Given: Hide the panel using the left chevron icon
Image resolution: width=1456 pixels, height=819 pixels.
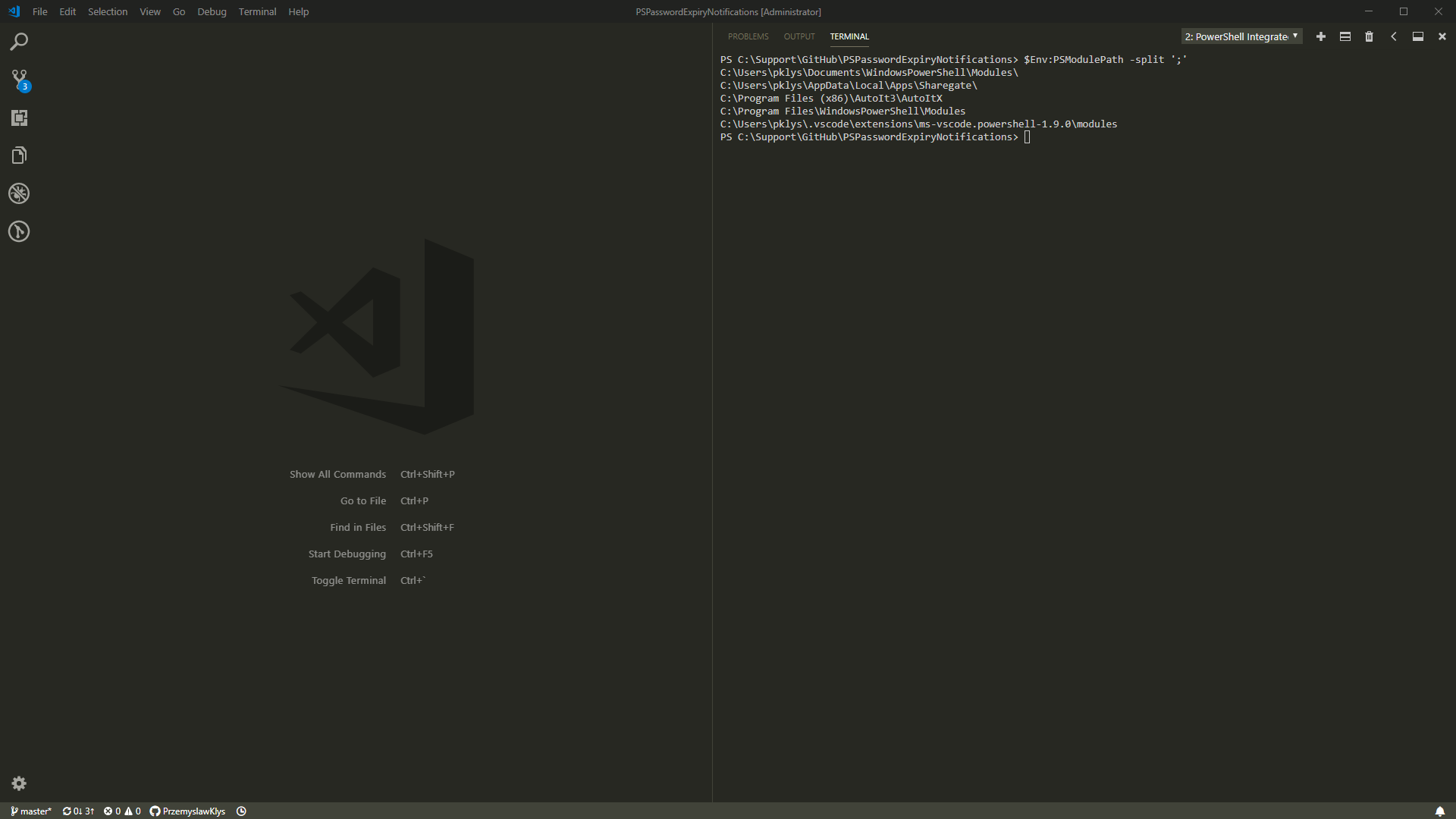Looking at the screenshot, I should [1393, 36].
